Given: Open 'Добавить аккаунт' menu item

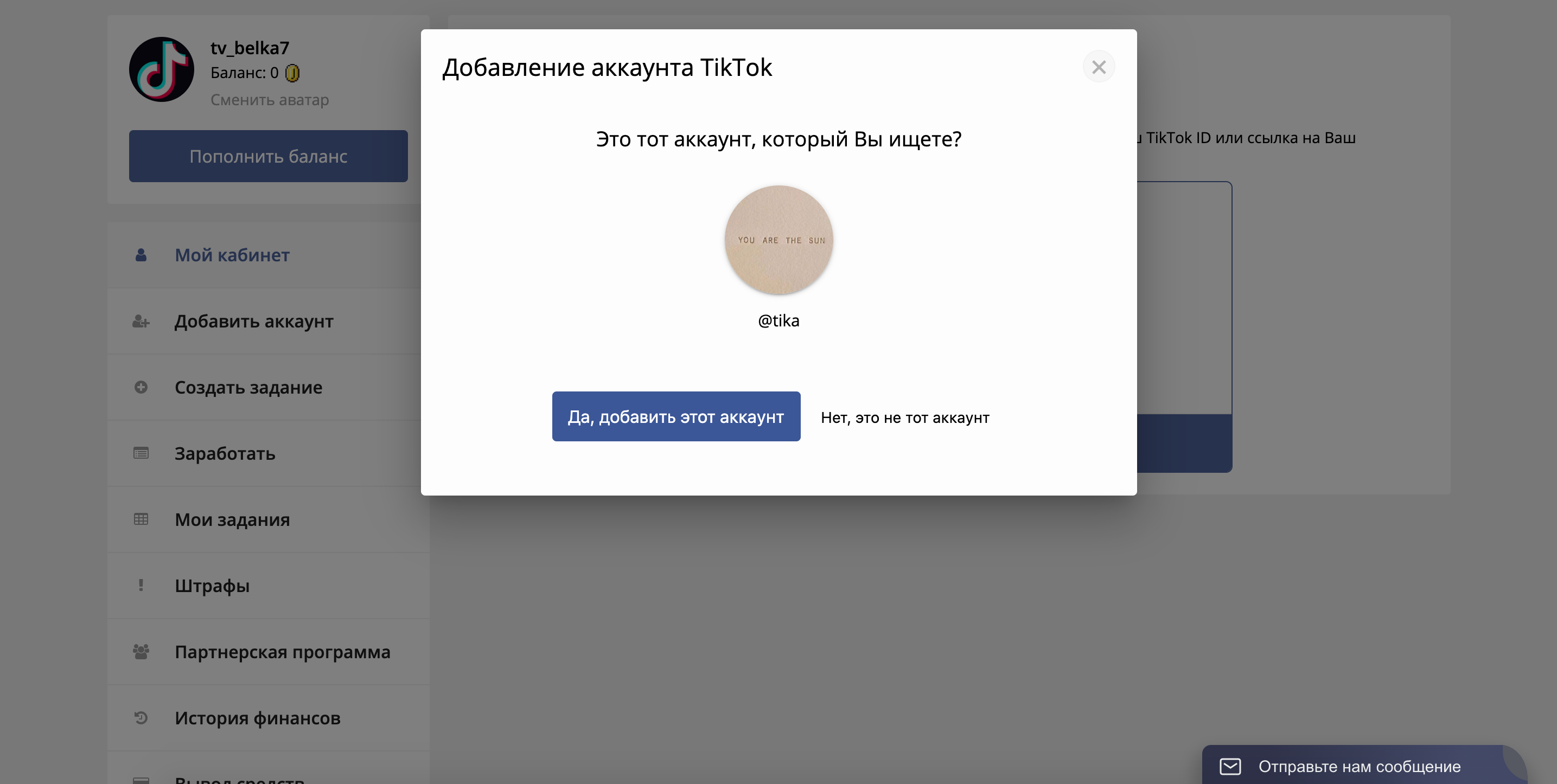Looking at the screenshot, I should [x=269, y=321].
